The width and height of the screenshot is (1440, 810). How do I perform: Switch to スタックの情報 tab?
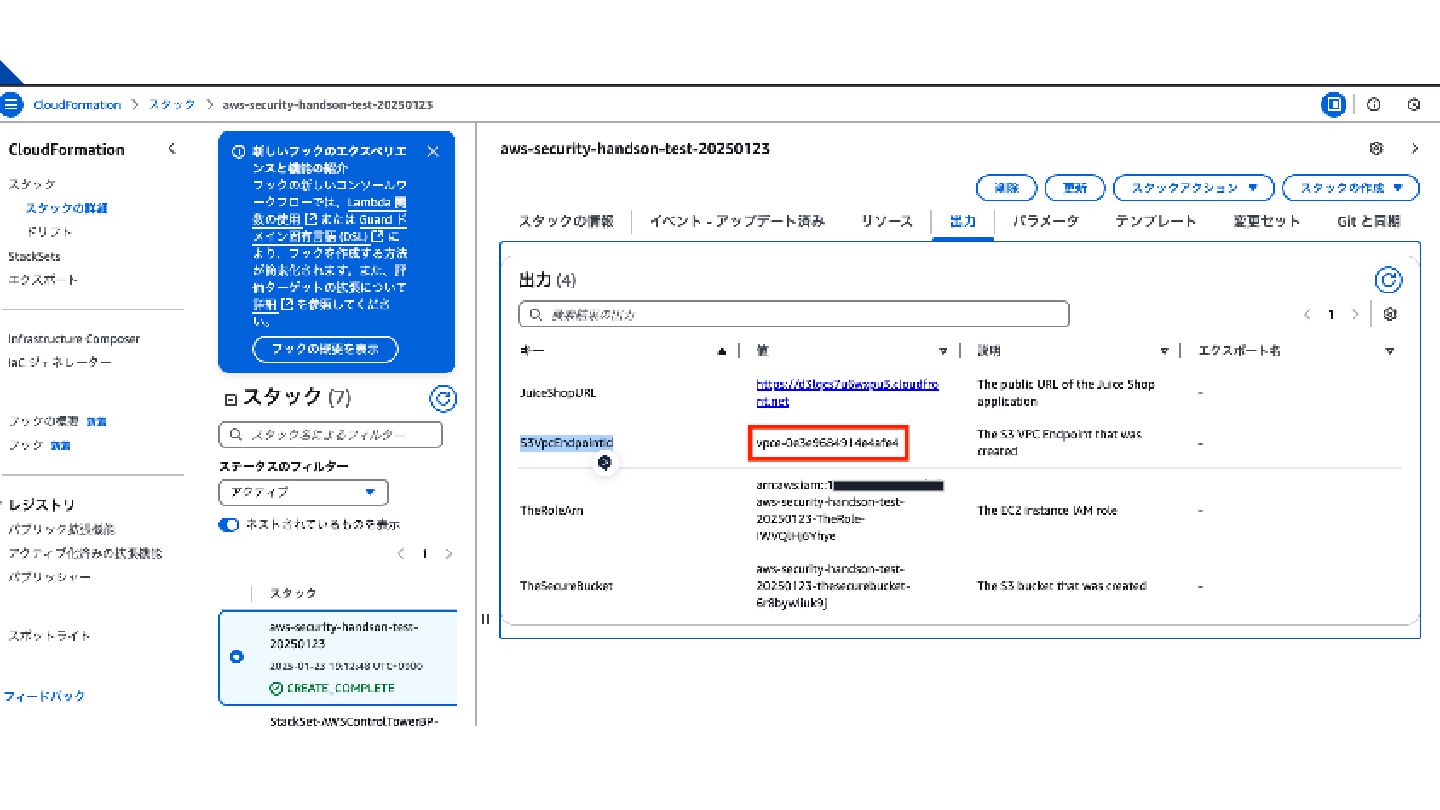(566, 221)
